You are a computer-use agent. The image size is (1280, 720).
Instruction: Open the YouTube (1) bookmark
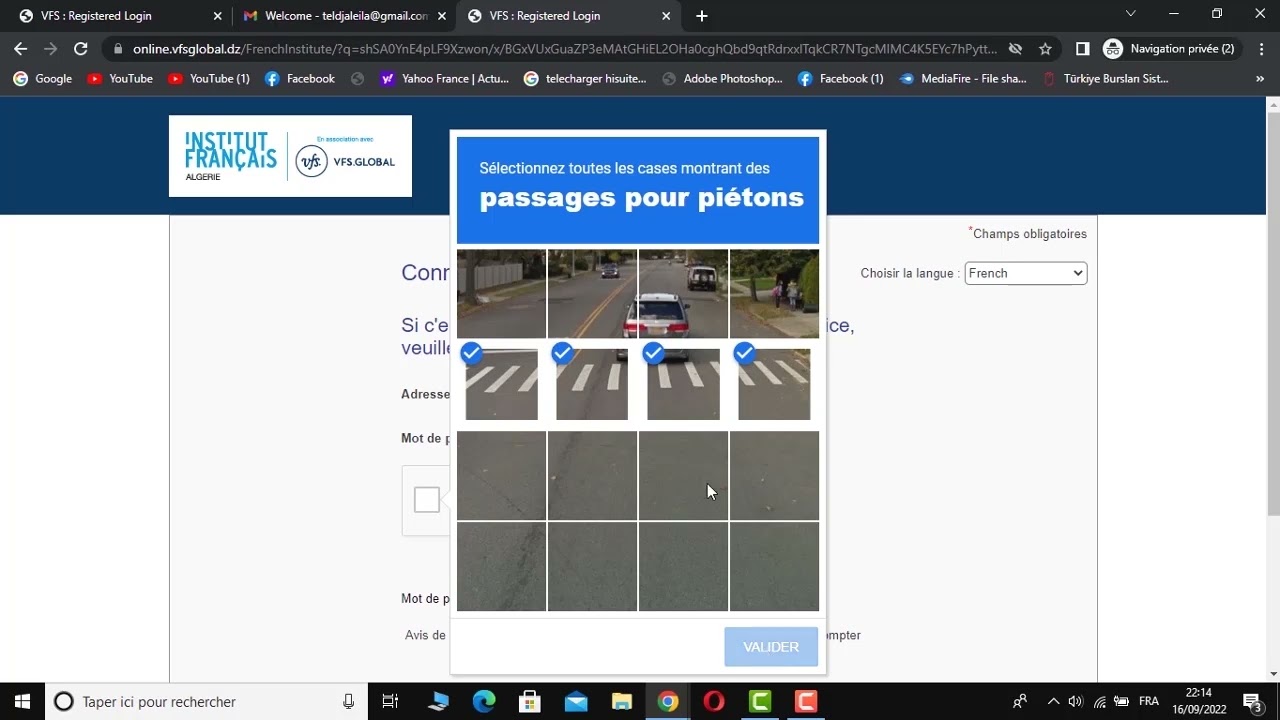tap(209, 78)
